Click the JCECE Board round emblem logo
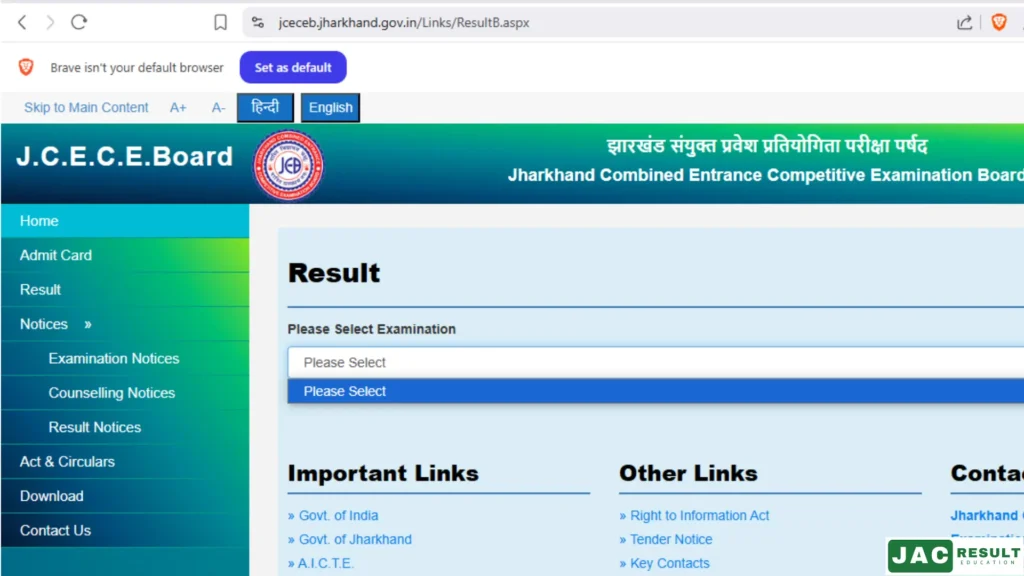 tap(288, 165)
